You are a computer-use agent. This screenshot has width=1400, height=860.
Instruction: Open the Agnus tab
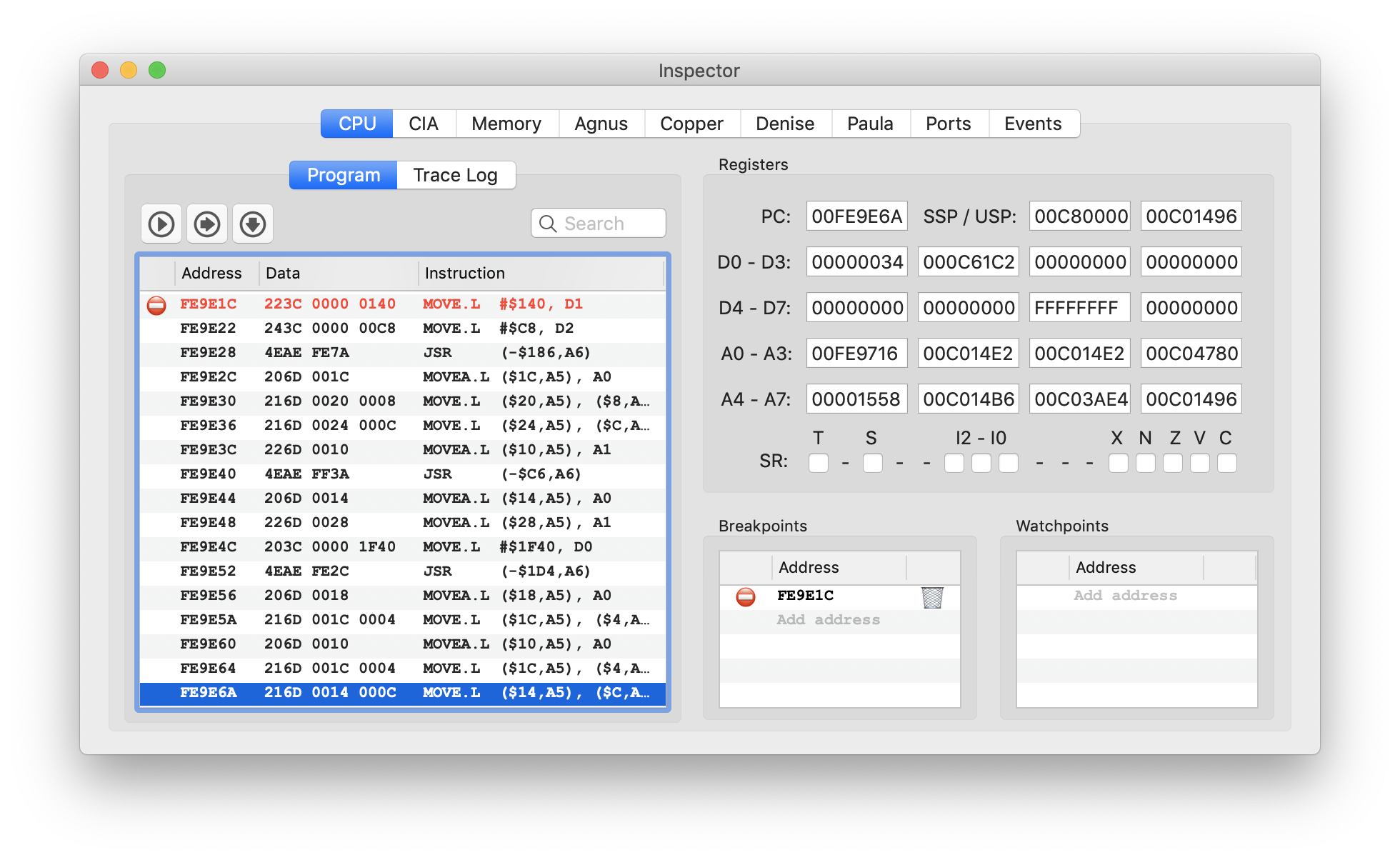(x=601, y=124)
